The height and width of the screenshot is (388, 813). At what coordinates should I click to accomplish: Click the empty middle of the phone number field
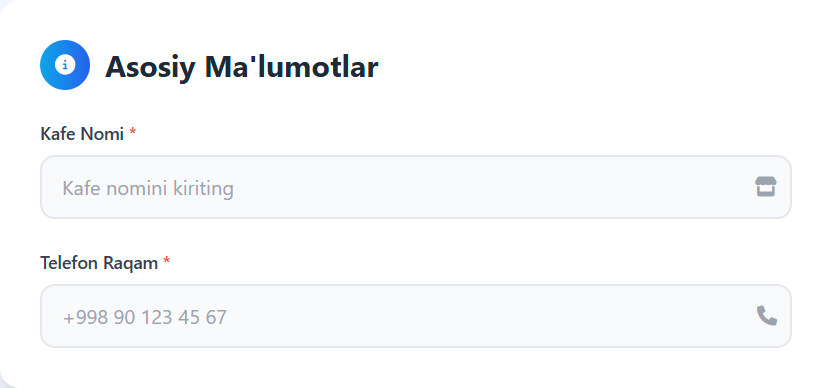pos(467,316)
